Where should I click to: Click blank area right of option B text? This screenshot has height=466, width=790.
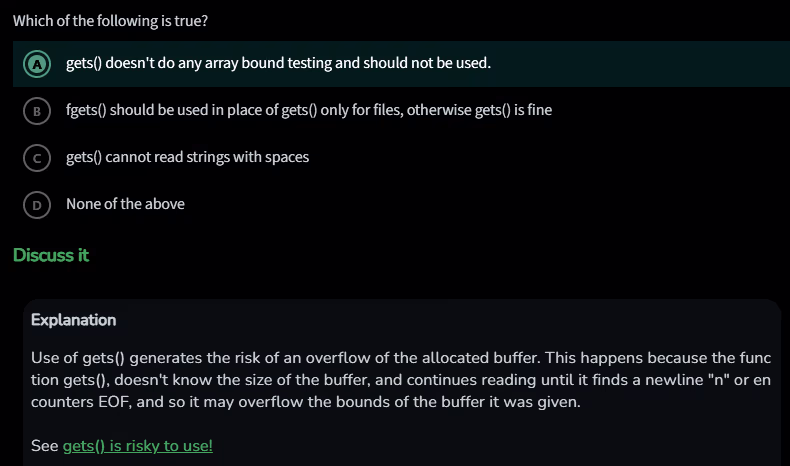(x=670, y=110)
